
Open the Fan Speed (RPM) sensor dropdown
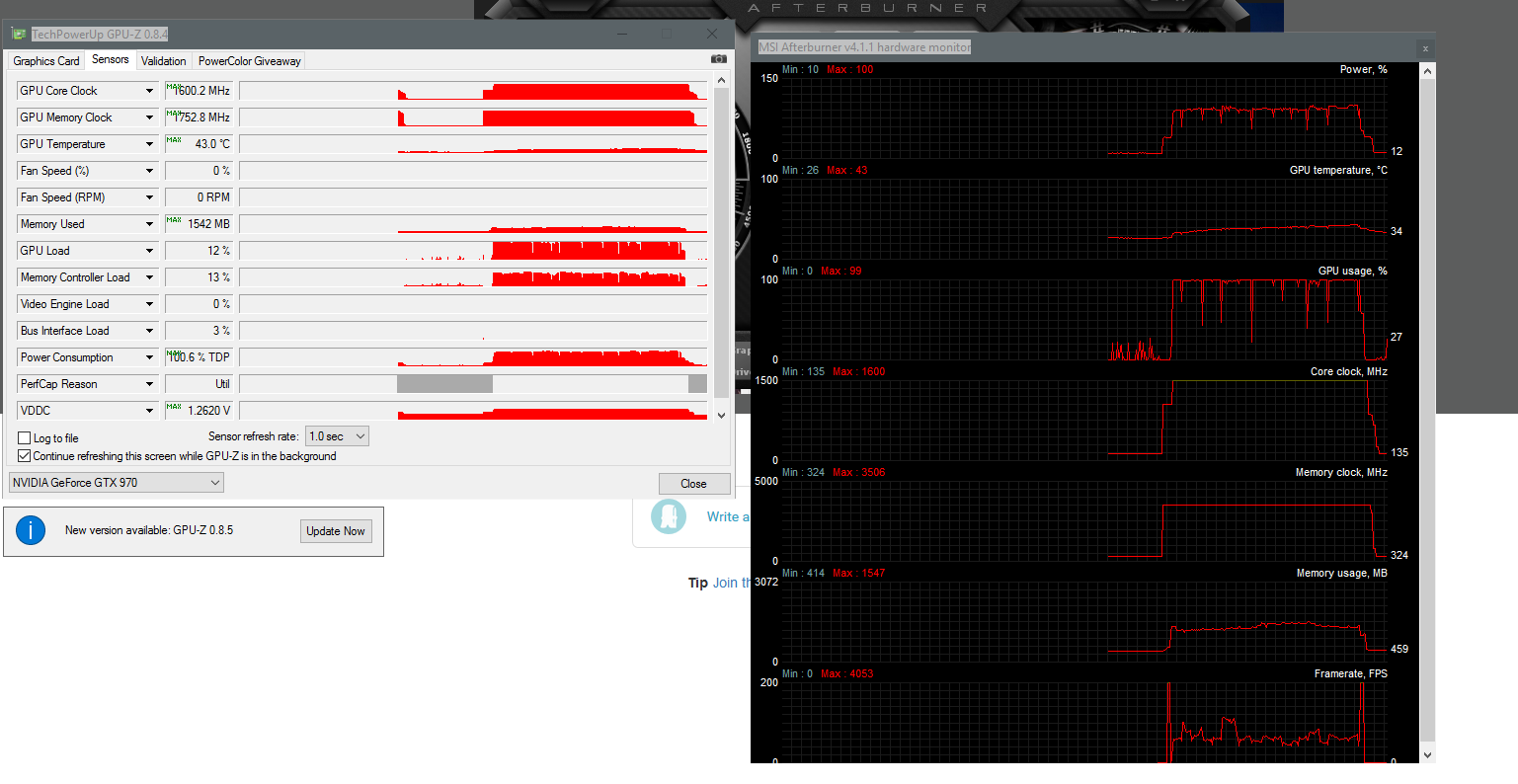point(150,197)
